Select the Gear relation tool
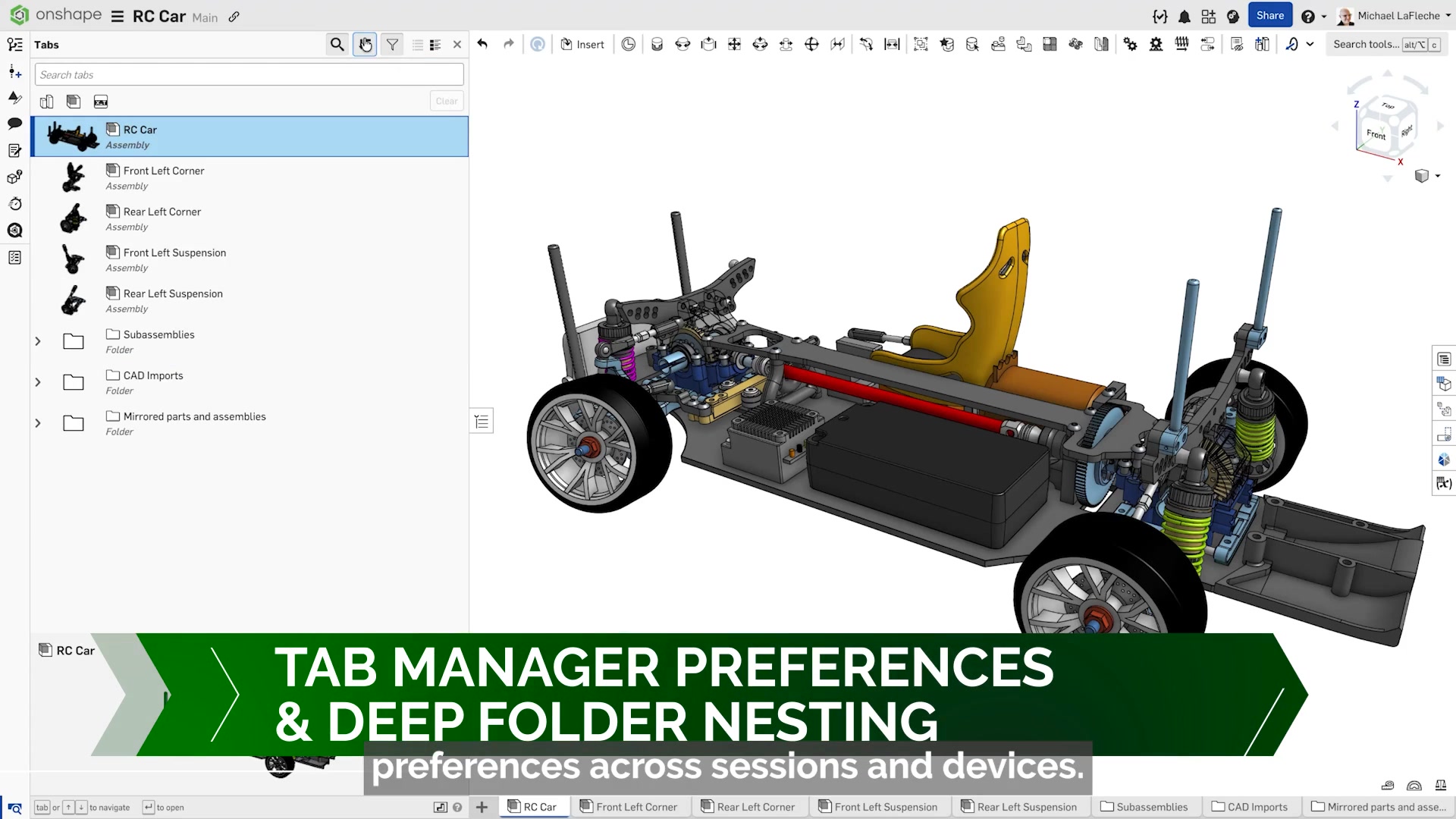1456x819 pixels. tap(1131, 44)
